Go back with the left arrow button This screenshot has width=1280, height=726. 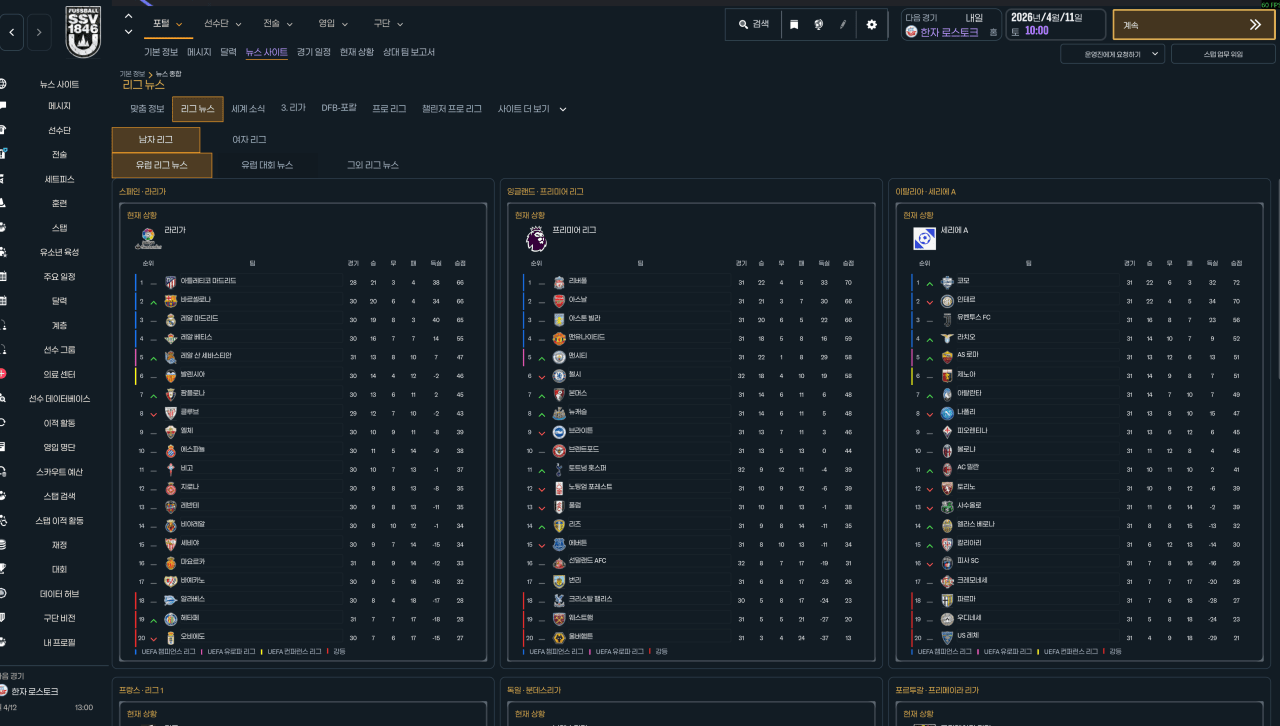tap(12, 32)
